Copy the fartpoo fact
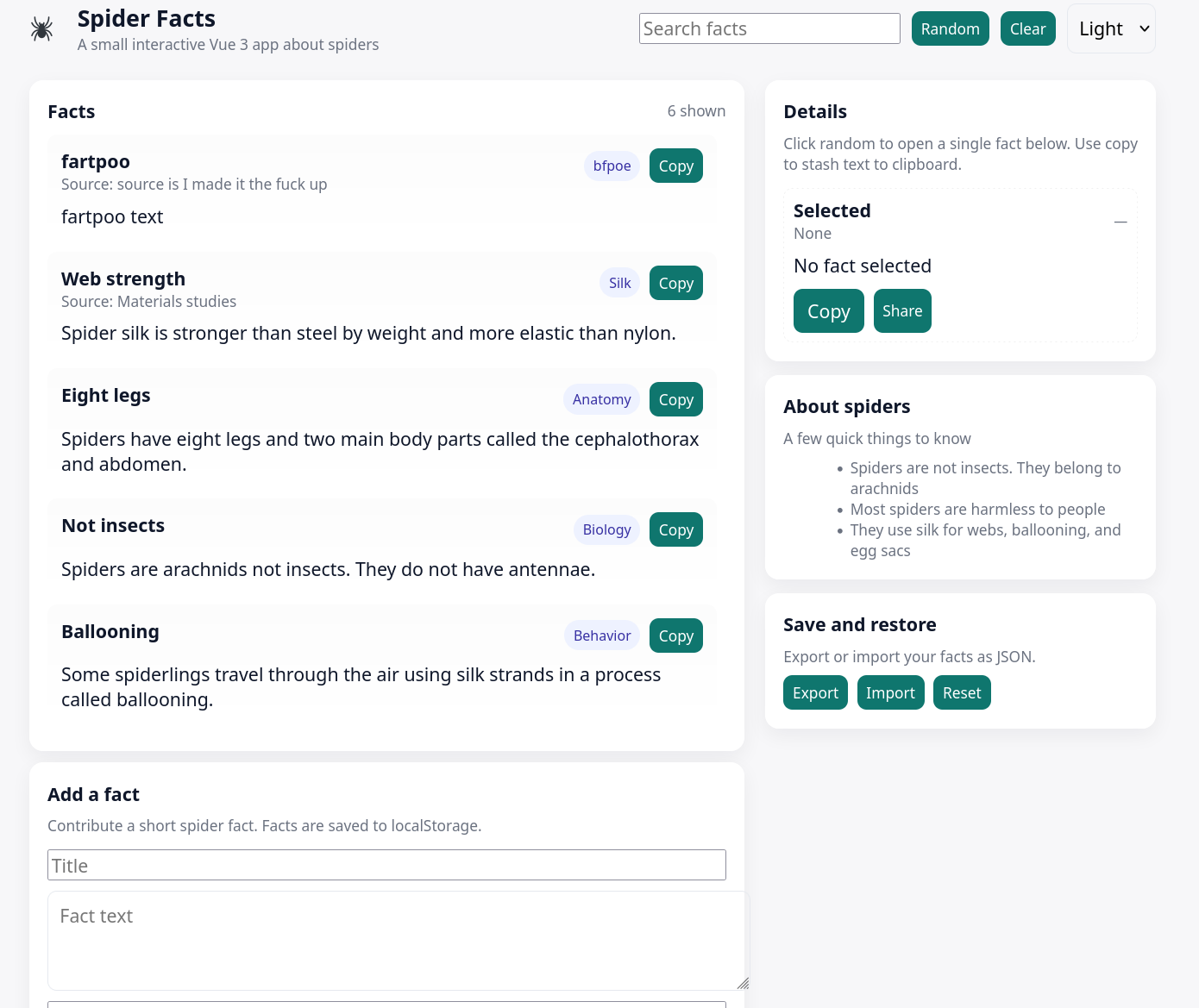 click(x=676, y=166)
